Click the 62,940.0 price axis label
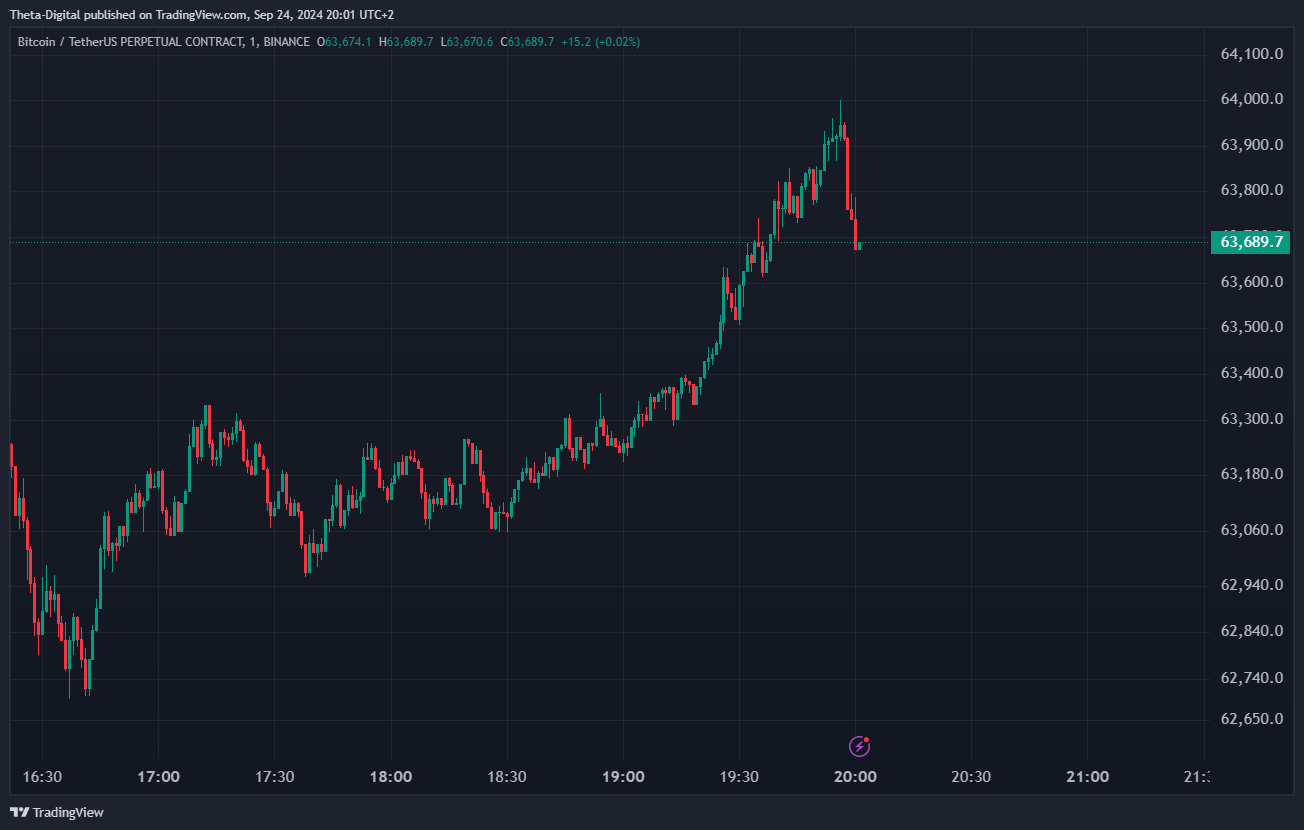The image size is (1304, 830). (1252, 584)
